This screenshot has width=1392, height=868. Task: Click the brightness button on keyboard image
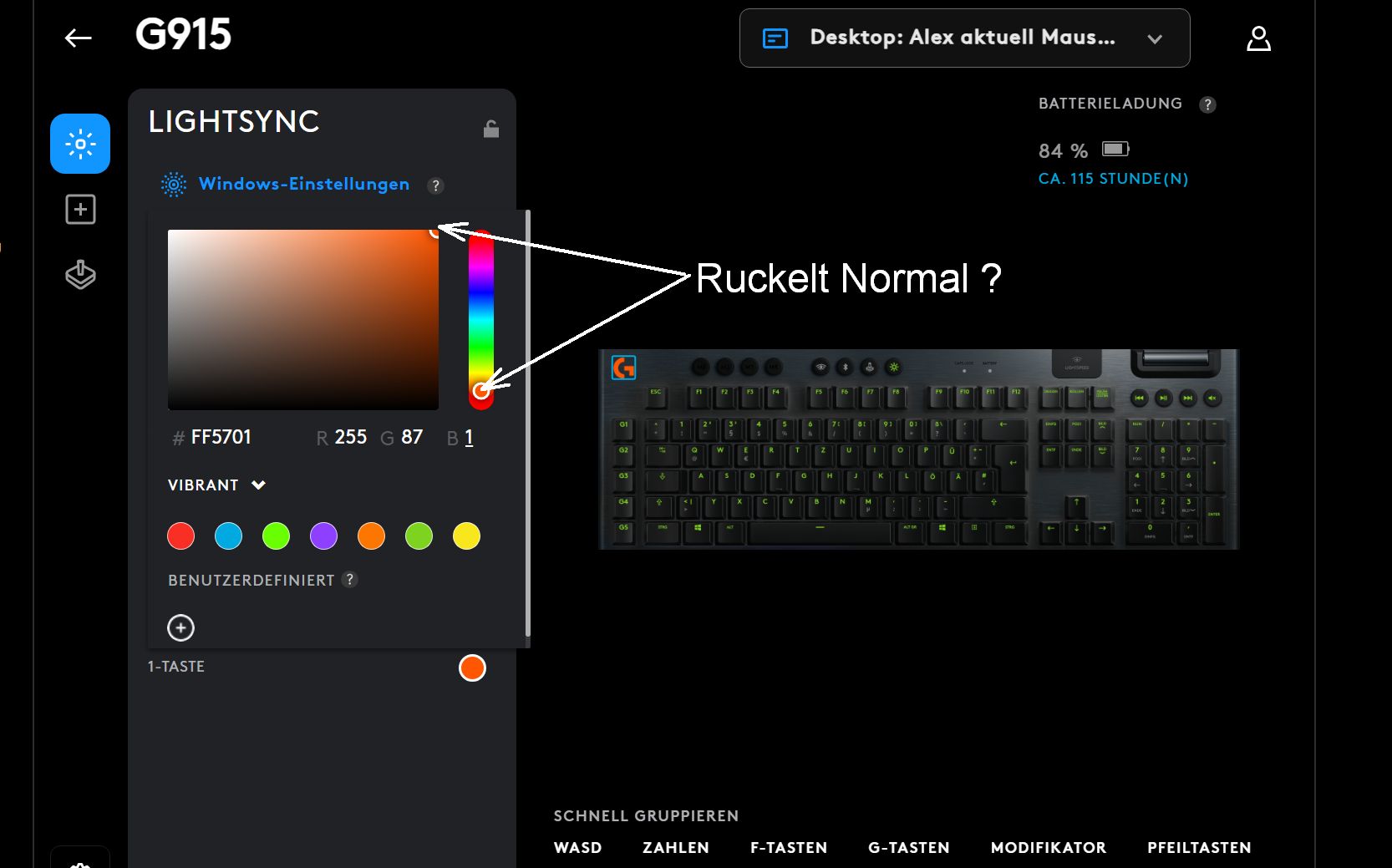pos(894,367)
